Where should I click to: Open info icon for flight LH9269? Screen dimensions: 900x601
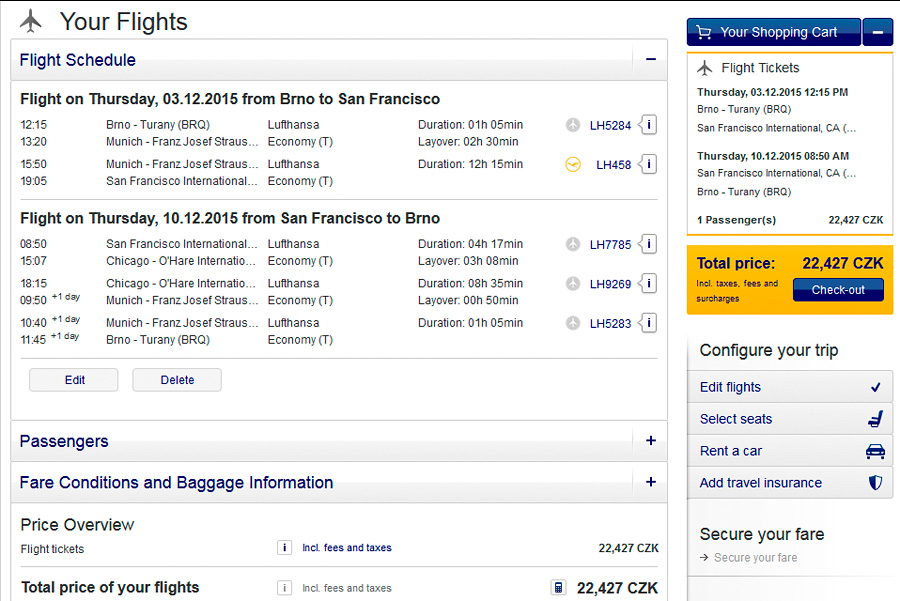point(649,284)
